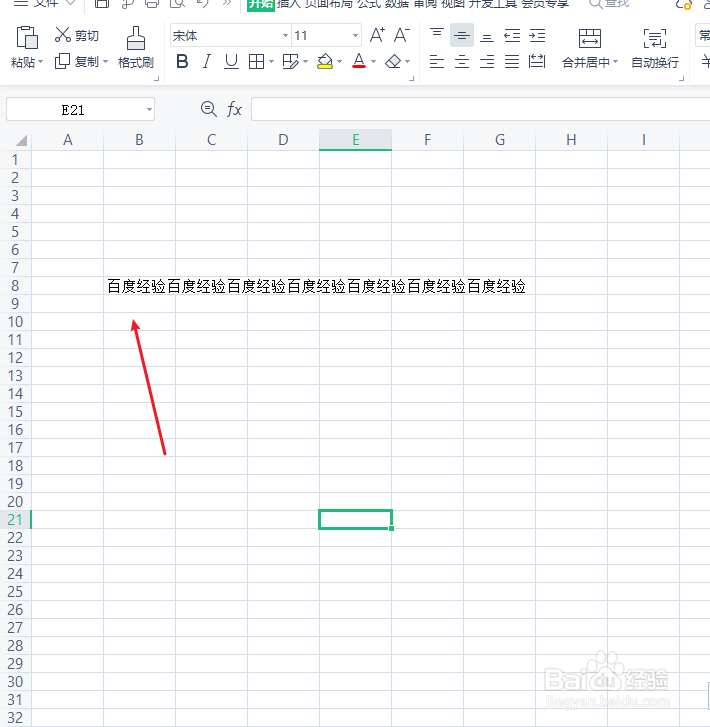Click the 合并居中 merge cells icon
This screenshot has width=710, height=727.
click(589, 38)
